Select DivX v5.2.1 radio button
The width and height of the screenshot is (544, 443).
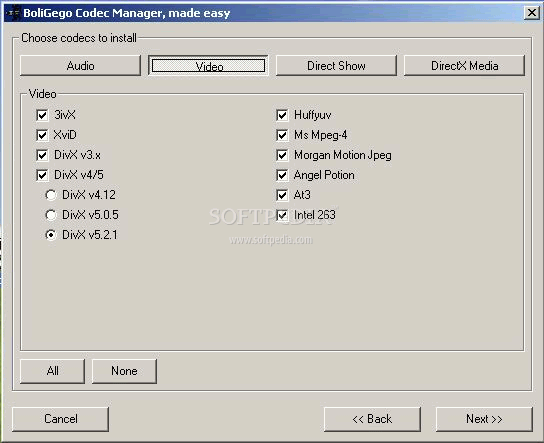(x=51, y=235)
